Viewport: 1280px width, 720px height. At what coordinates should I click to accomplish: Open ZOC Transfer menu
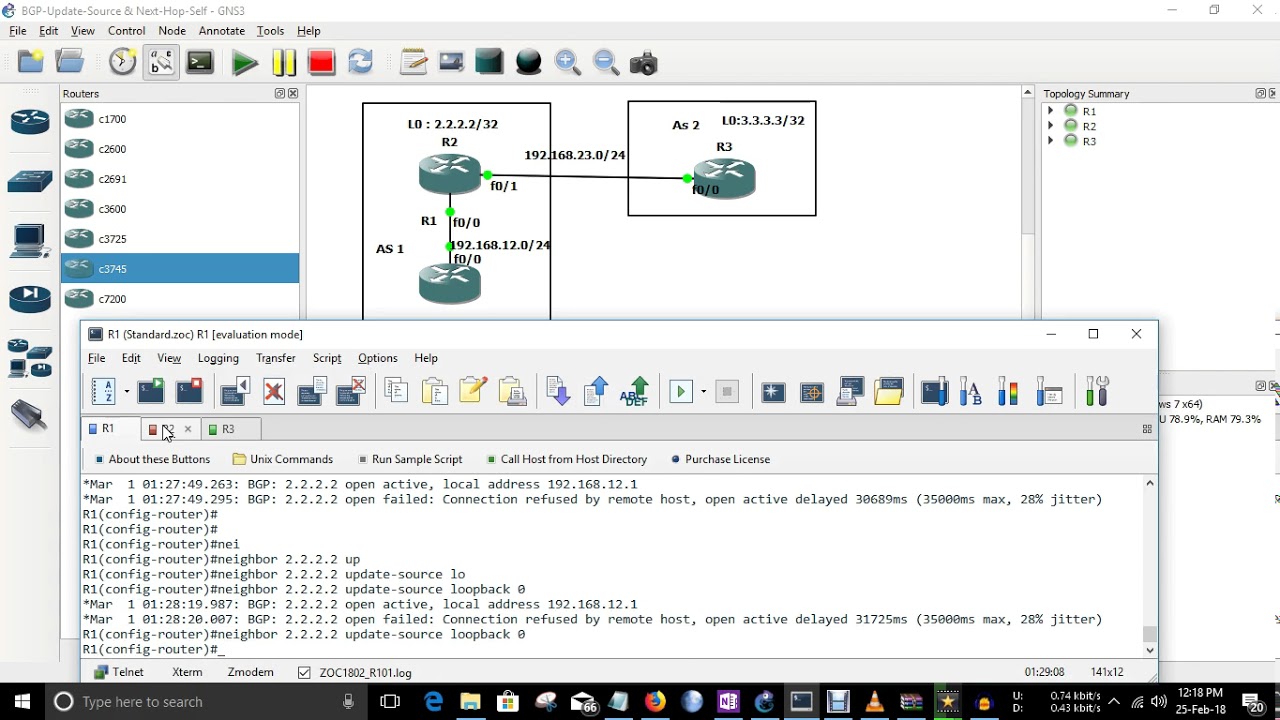click(275, 358)
